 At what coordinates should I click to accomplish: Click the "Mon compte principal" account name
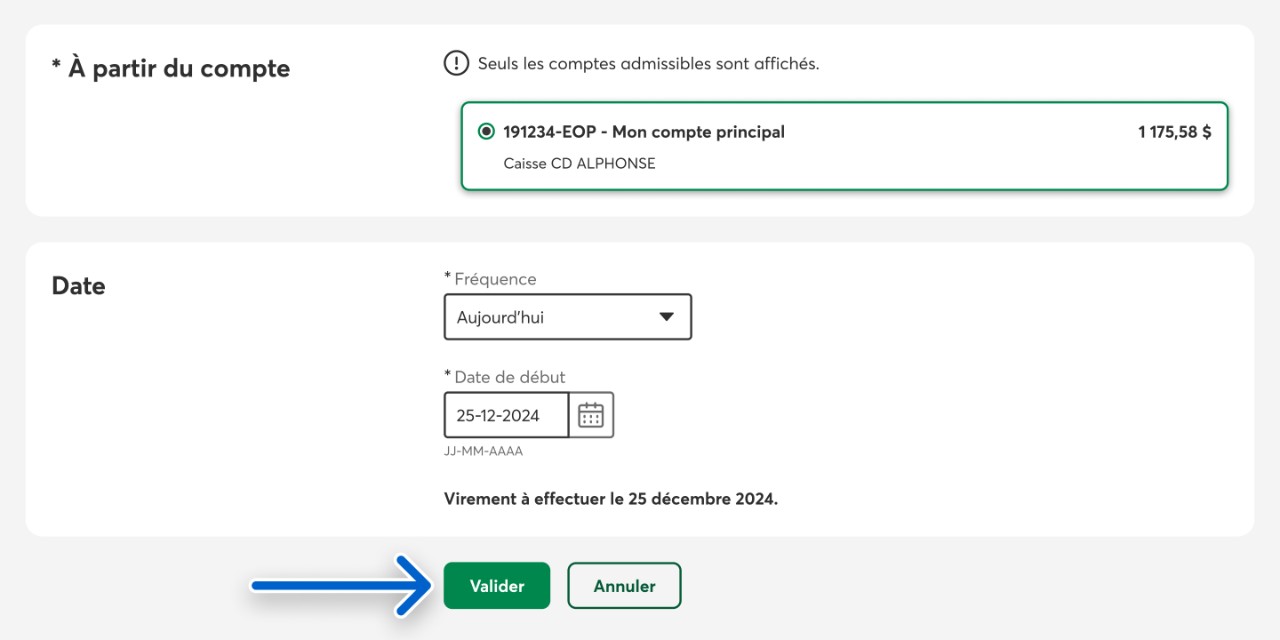[x=698, y=132]
